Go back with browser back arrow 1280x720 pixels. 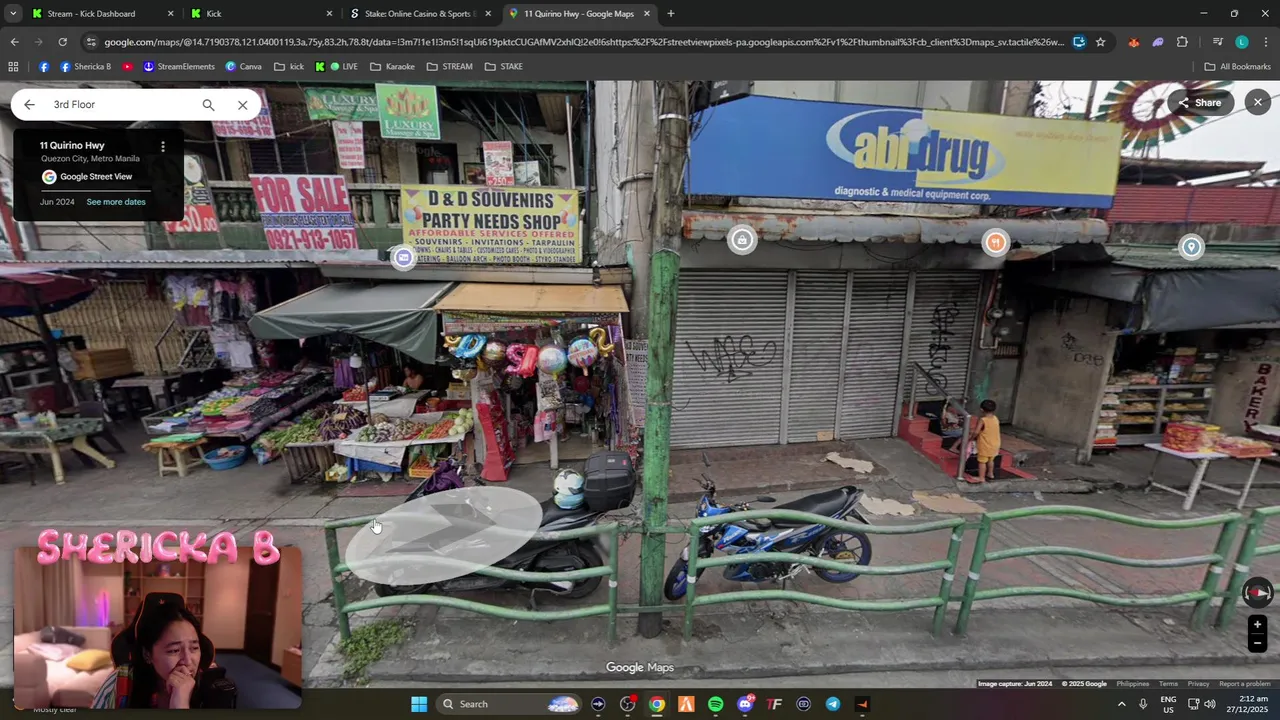point(14,42)
